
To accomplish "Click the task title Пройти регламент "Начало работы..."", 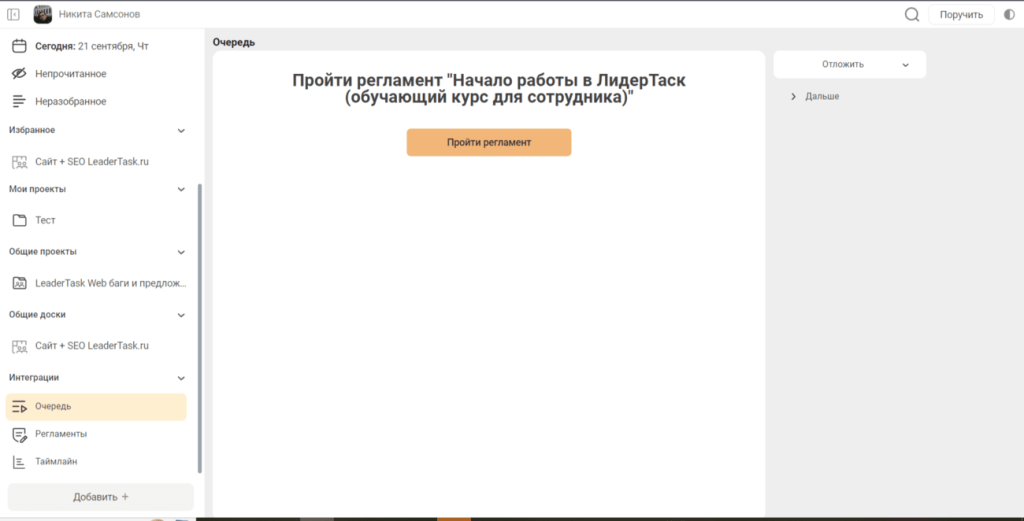I will pyautogui.click(x=489, y=89).
